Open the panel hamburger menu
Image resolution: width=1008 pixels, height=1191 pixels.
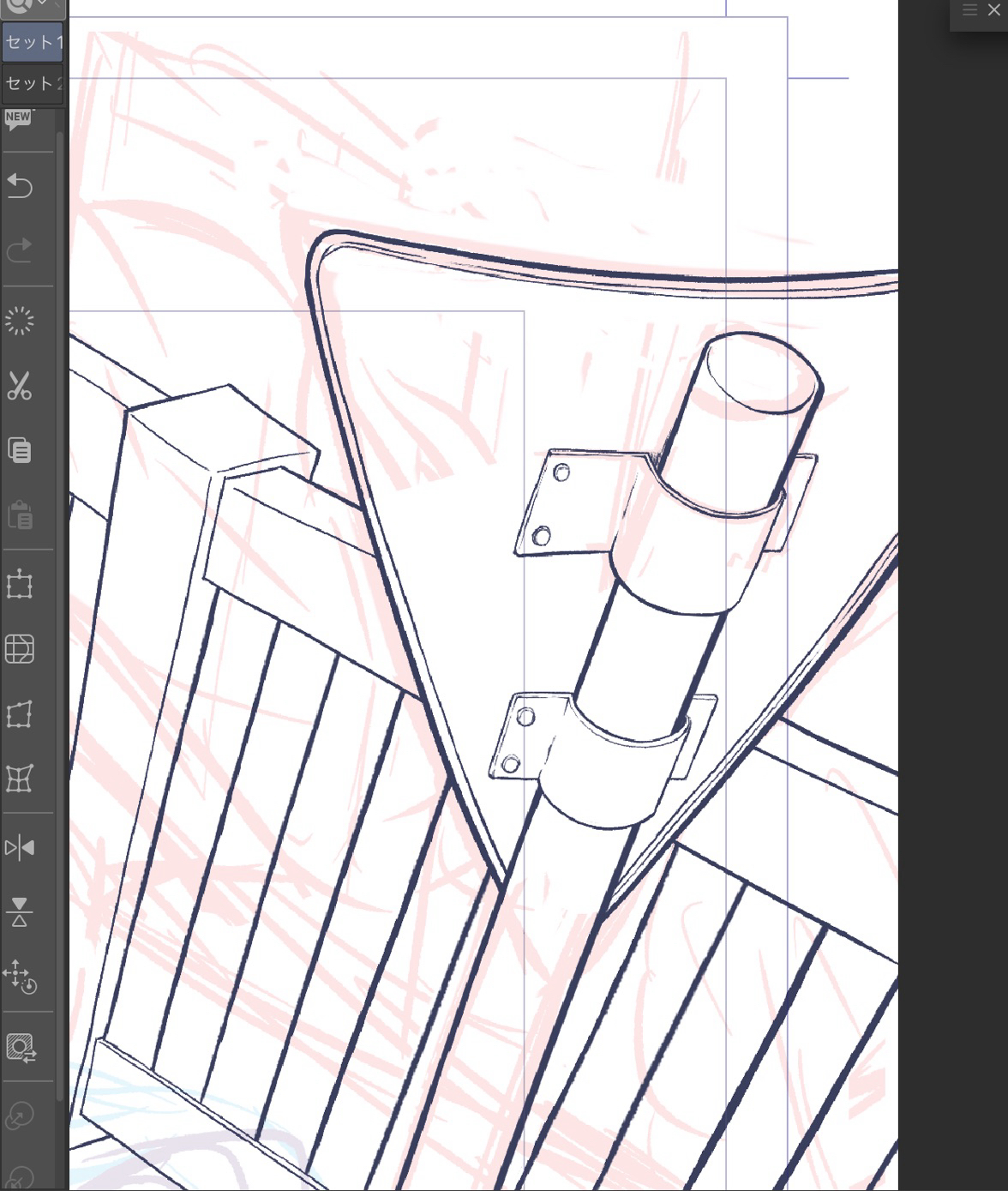pos(969,10)
